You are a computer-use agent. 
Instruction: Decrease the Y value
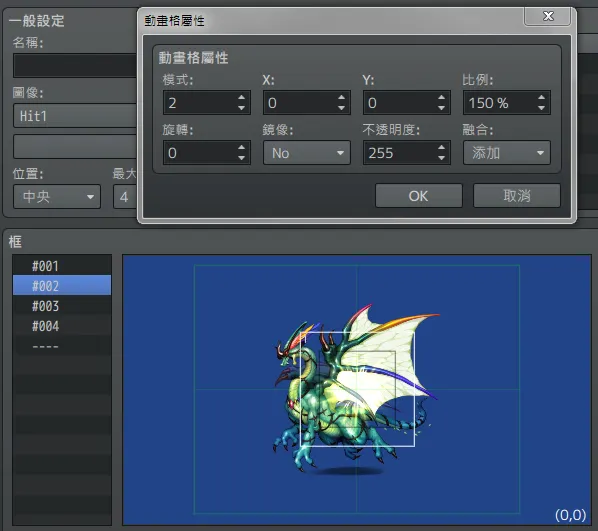tap(441, 108)
